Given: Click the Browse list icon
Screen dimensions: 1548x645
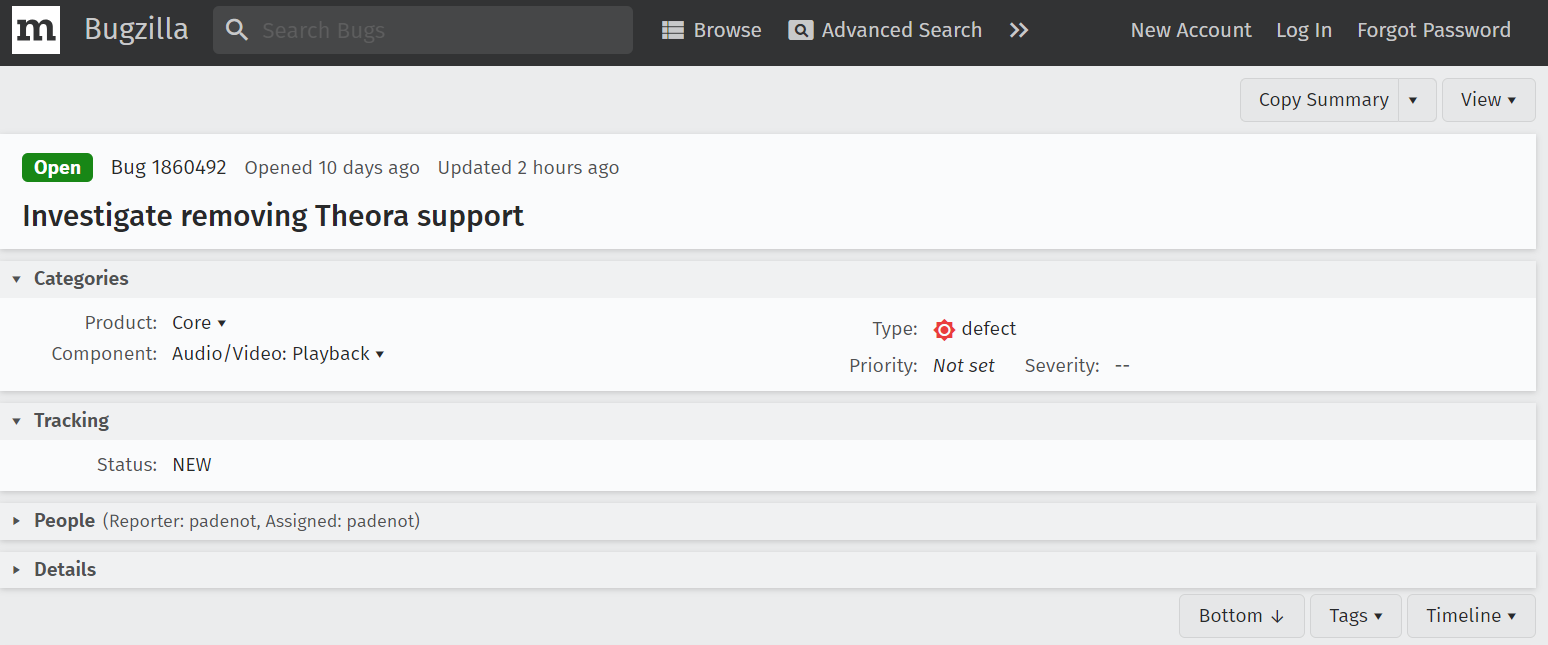Looking at the screenshot, I should (673, 30).
